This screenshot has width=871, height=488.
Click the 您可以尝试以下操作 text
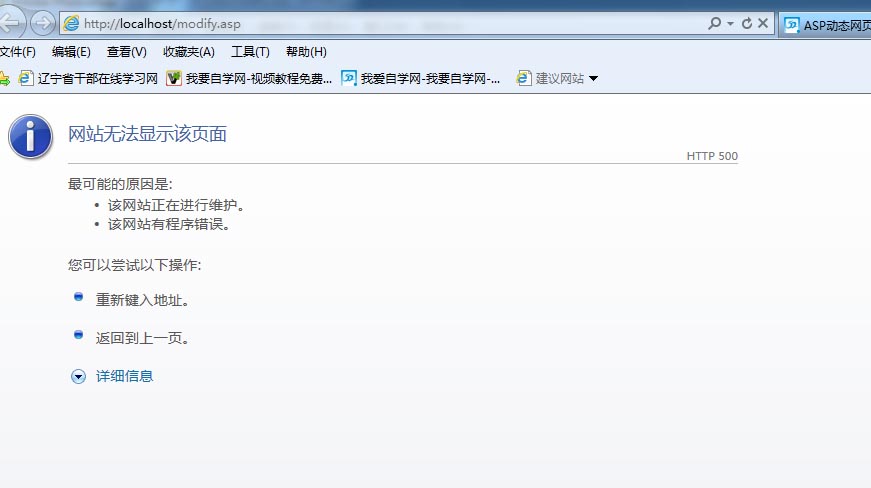(134, 265)
